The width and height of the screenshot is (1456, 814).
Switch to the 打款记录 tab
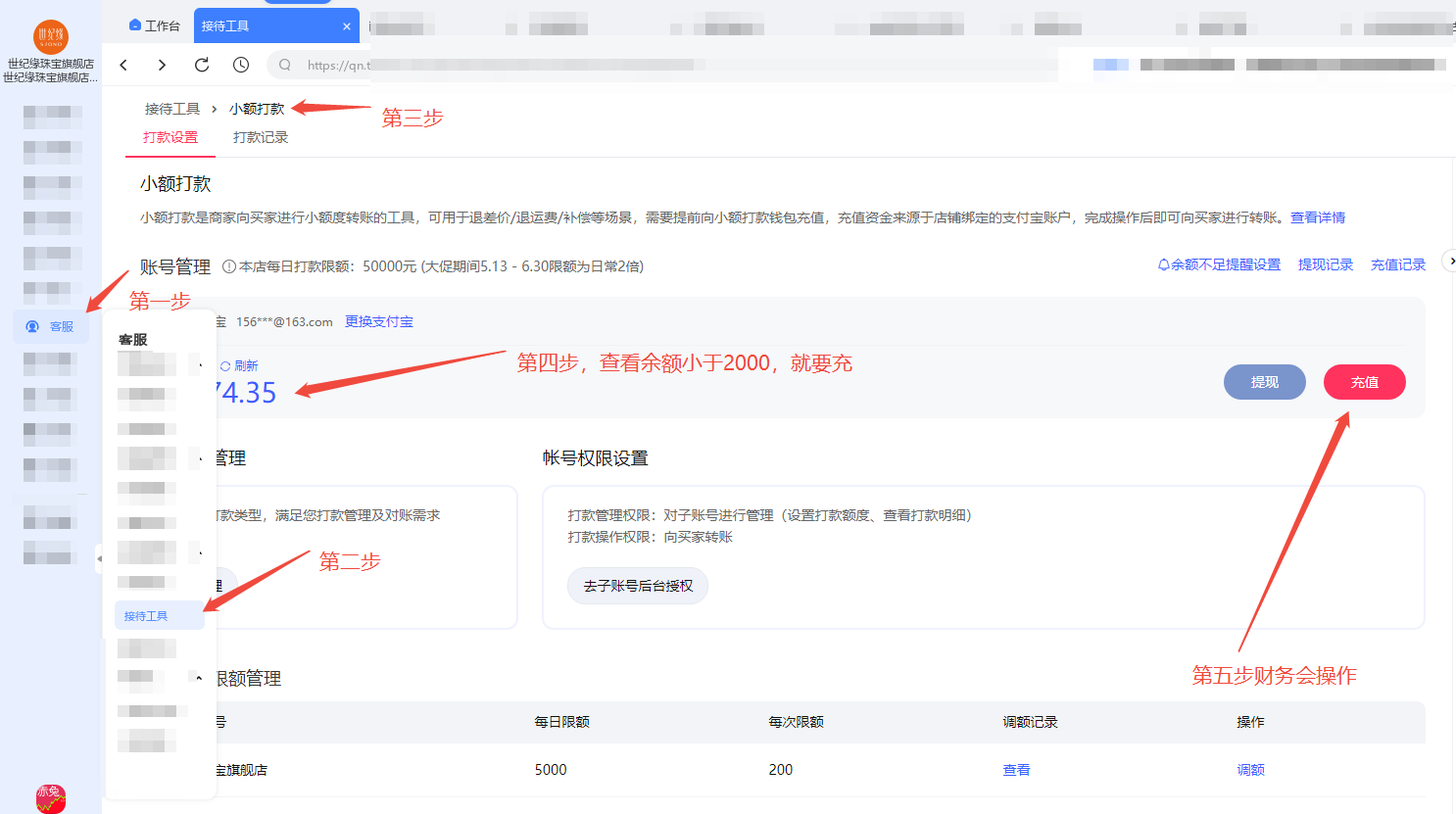[x=261, y=137]
